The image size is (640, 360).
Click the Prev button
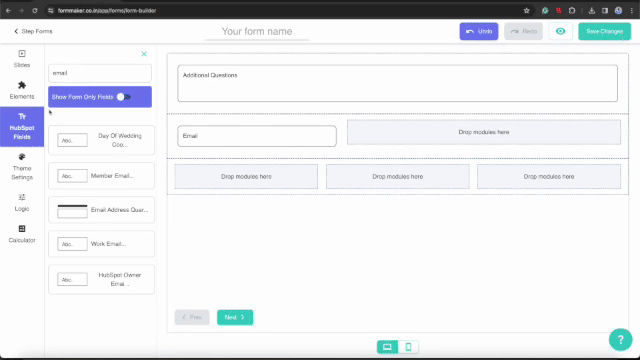pyautogui.click(x=192, y=317)
